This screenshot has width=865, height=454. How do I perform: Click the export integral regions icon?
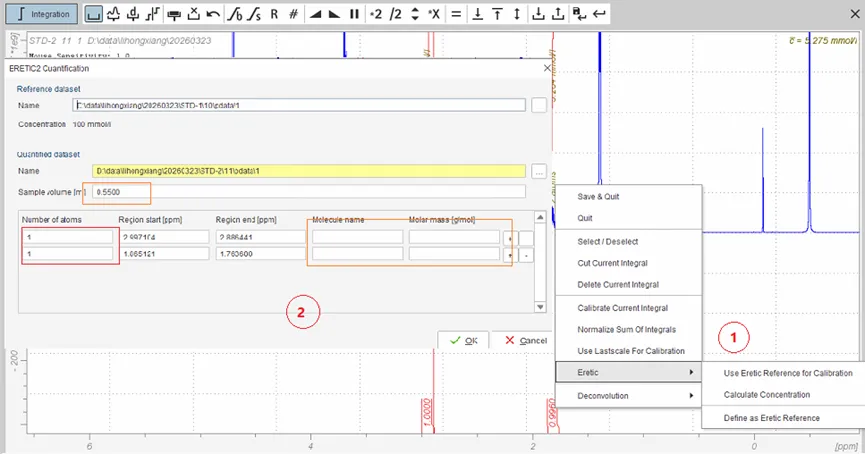click(558, 14)
